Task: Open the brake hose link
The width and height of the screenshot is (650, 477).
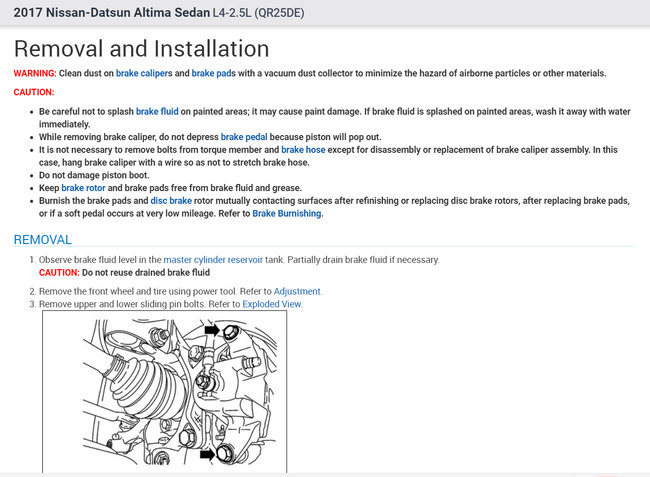Action: click(x=303, y=150)
